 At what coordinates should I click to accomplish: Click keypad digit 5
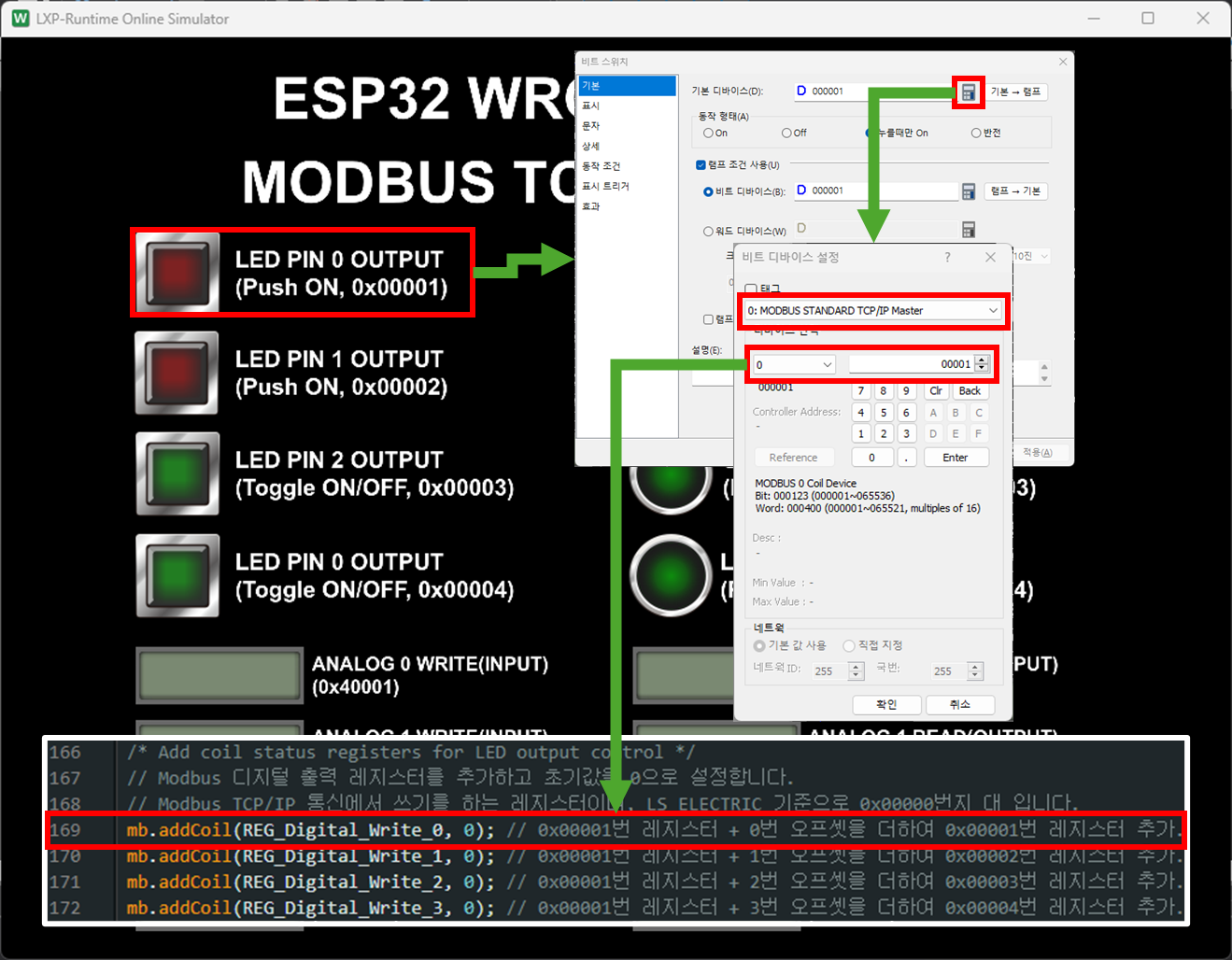884,412
